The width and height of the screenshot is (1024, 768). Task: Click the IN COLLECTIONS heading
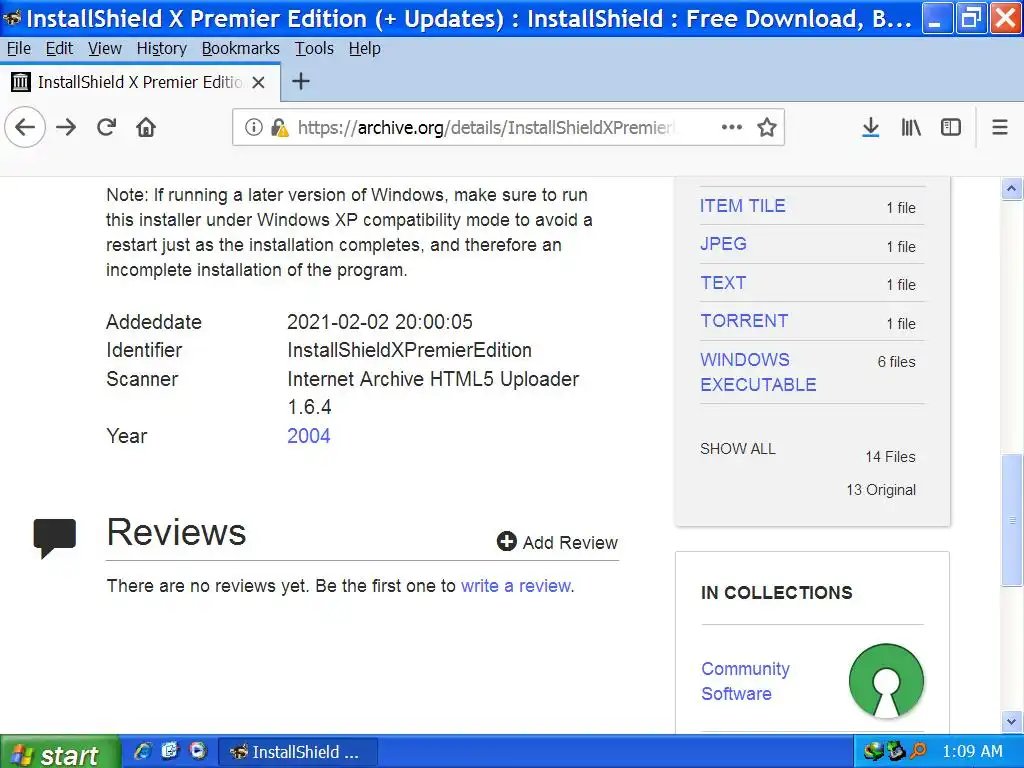coord(776,592)
